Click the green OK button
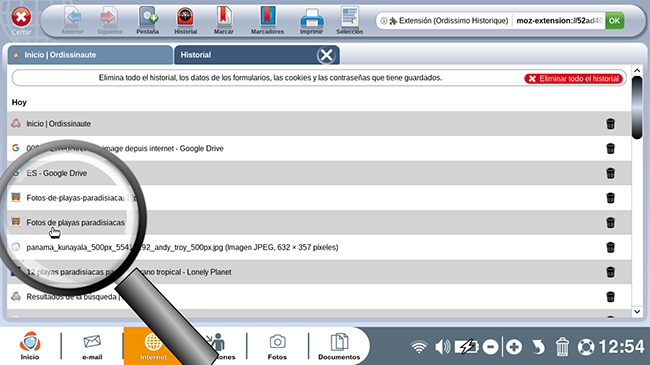Viewport: 650px width, 365px height. (614, 21)
